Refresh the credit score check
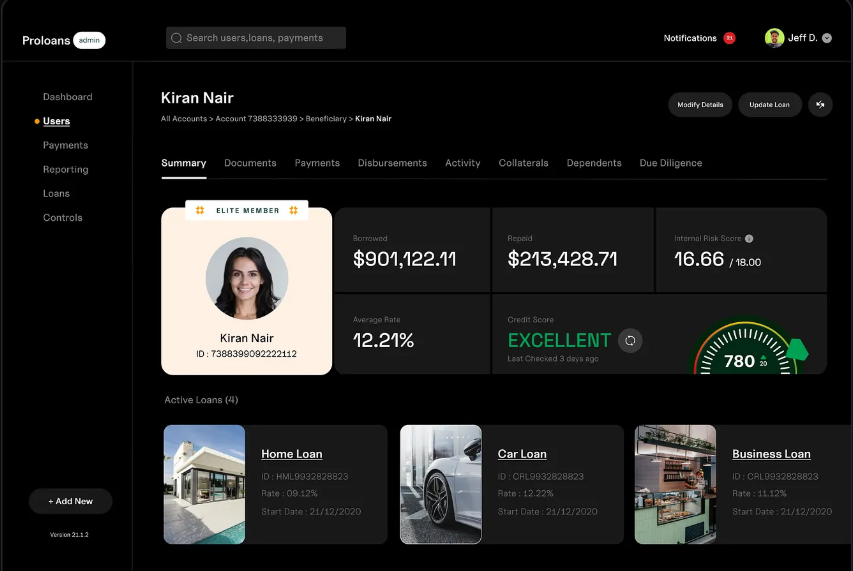The height and width of the screenshot is (571, 853). pos(630,340)
